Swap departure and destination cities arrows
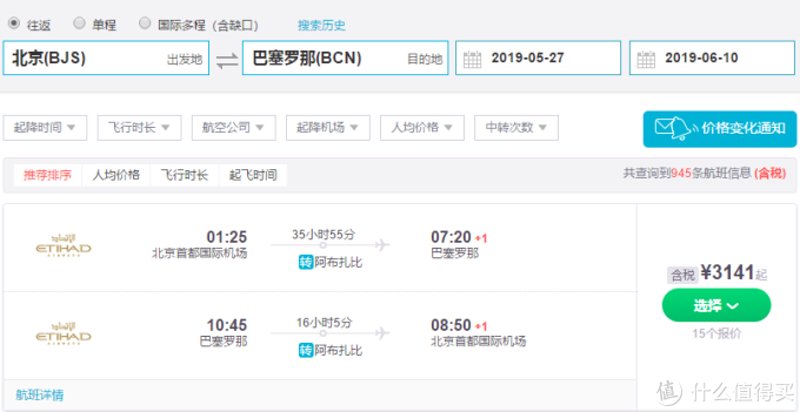This screenshot has height=412, width=800. (227, 60)
